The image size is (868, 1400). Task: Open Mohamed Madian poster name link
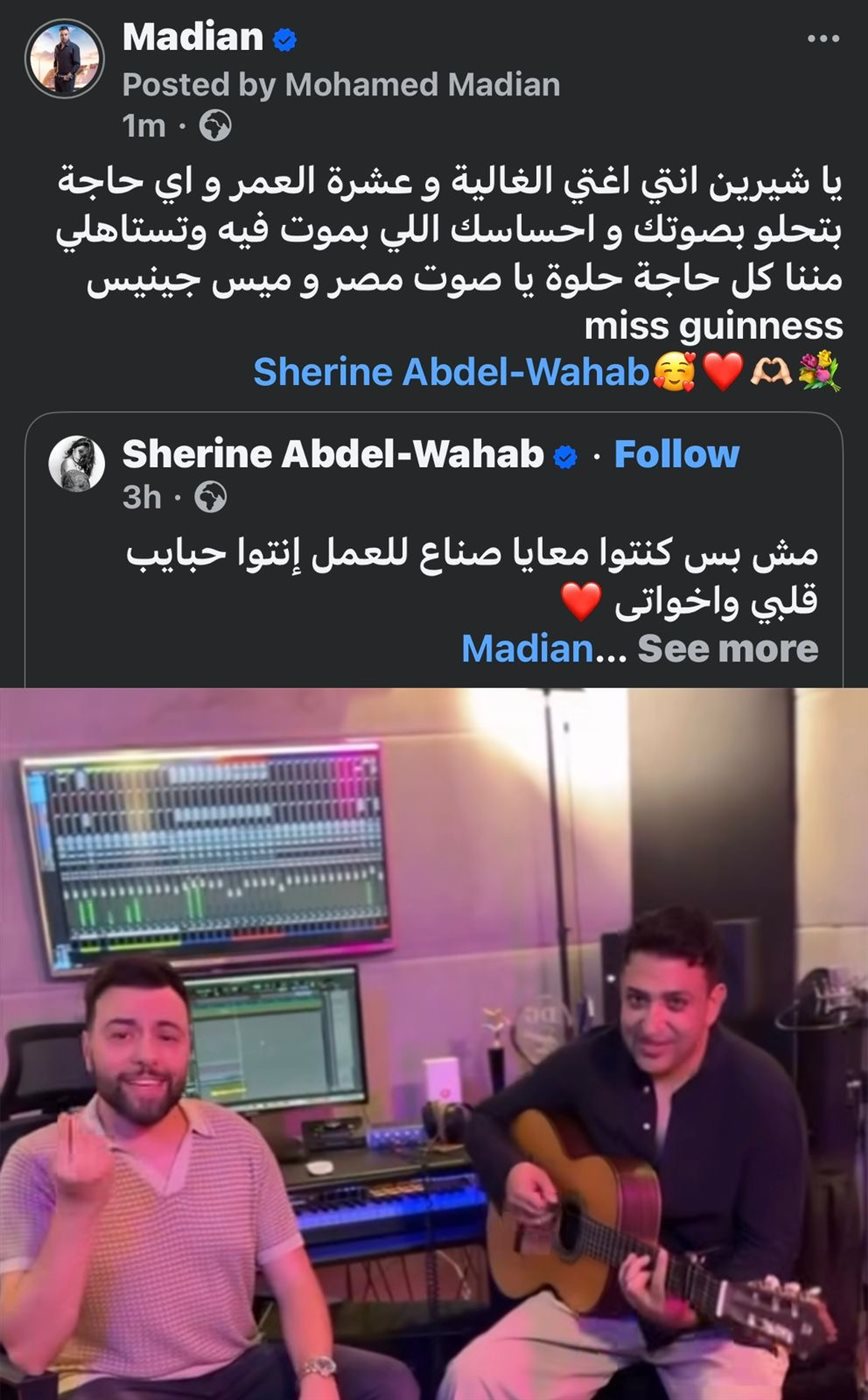(422, 85)
